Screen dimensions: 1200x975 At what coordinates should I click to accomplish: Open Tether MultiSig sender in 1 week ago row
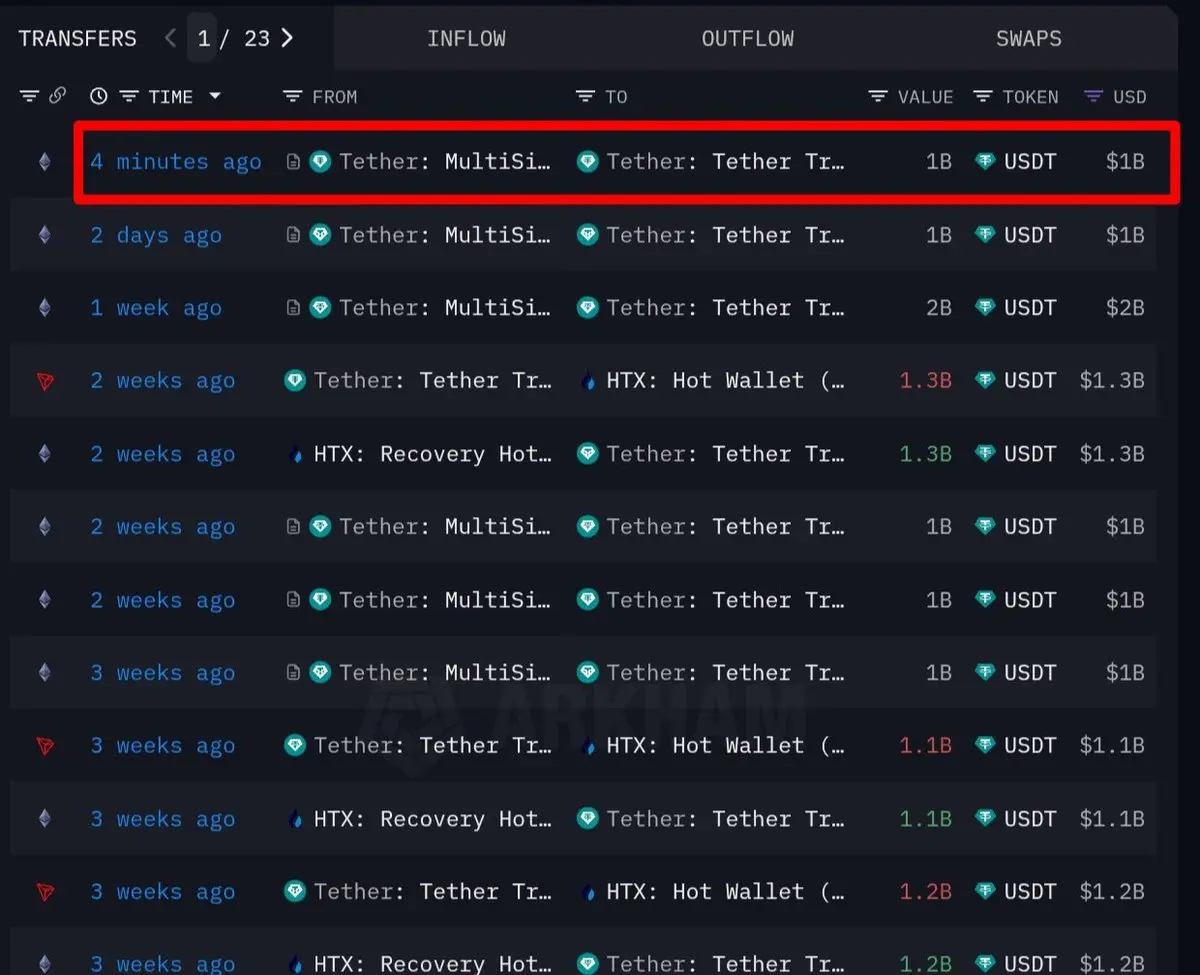pyautogui.click(x=445, y=308)
